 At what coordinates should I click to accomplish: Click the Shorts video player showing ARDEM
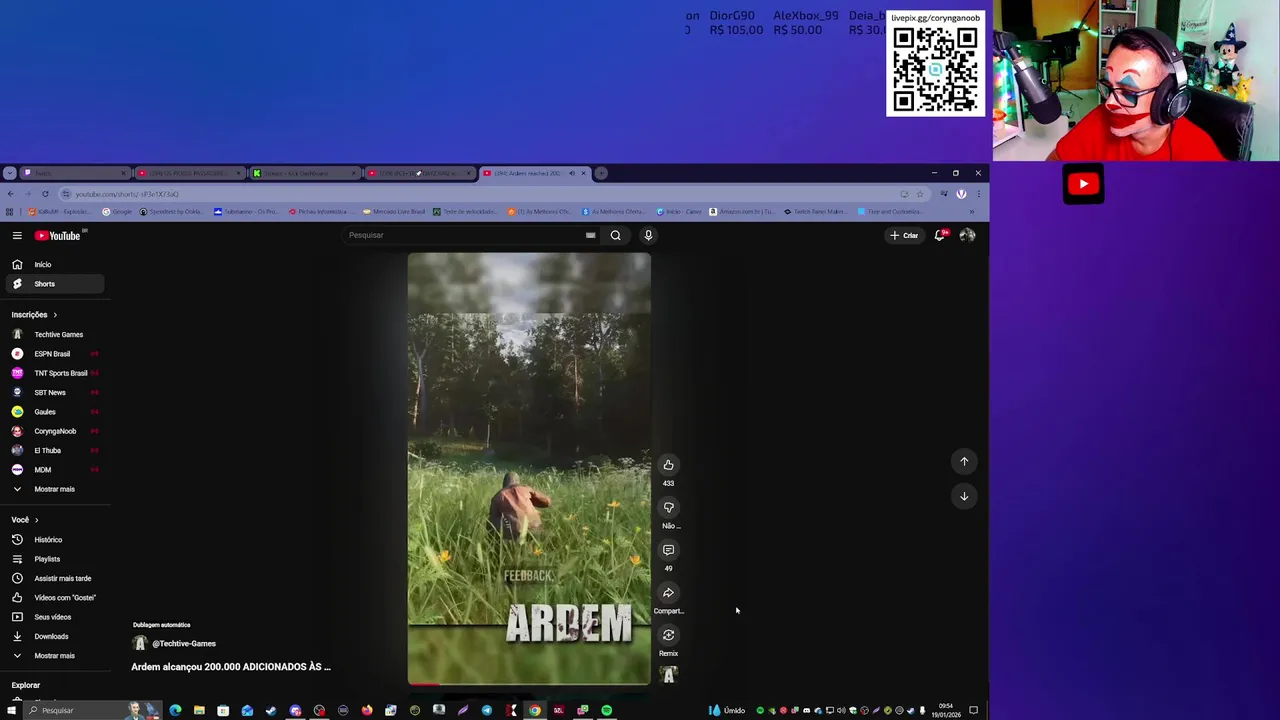coord(529,468)
